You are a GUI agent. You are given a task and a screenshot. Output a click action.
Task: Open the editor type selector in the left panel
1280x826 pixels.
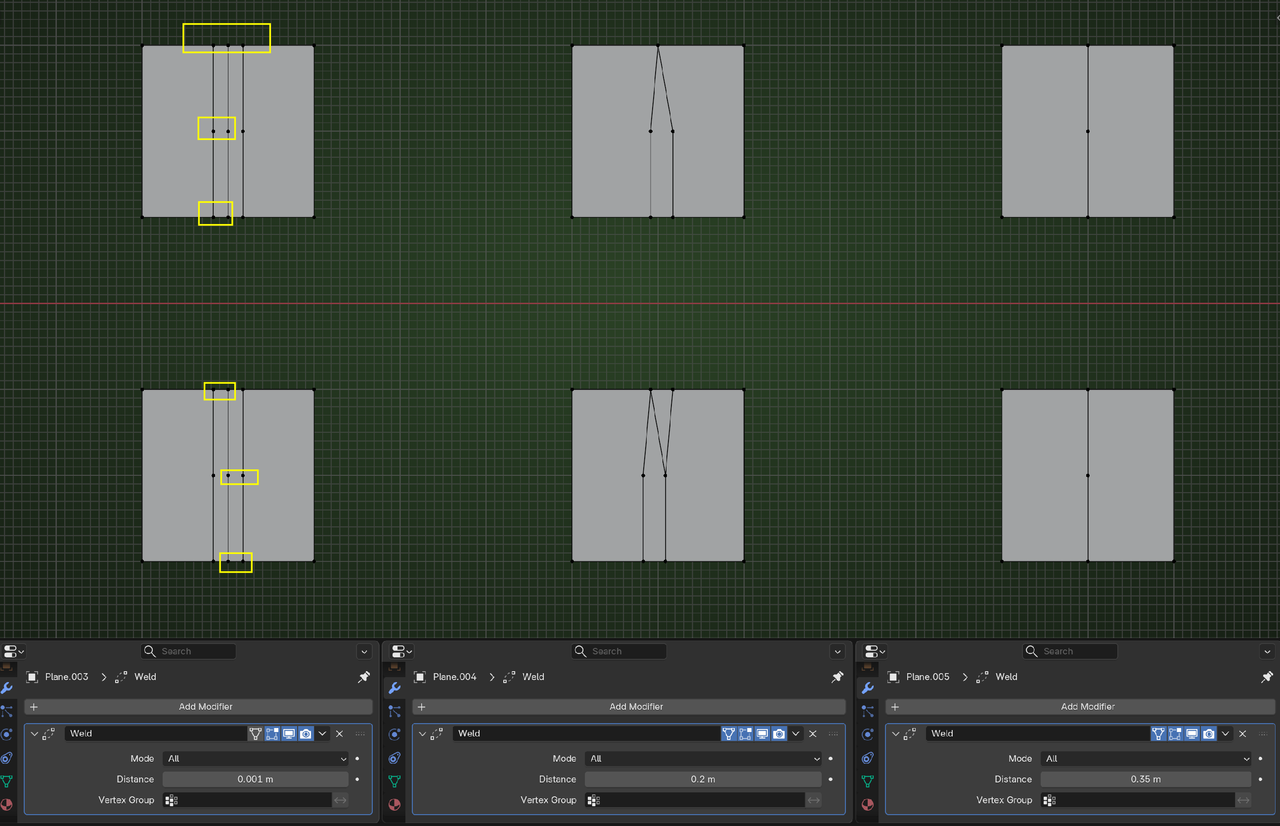point(12,652)
